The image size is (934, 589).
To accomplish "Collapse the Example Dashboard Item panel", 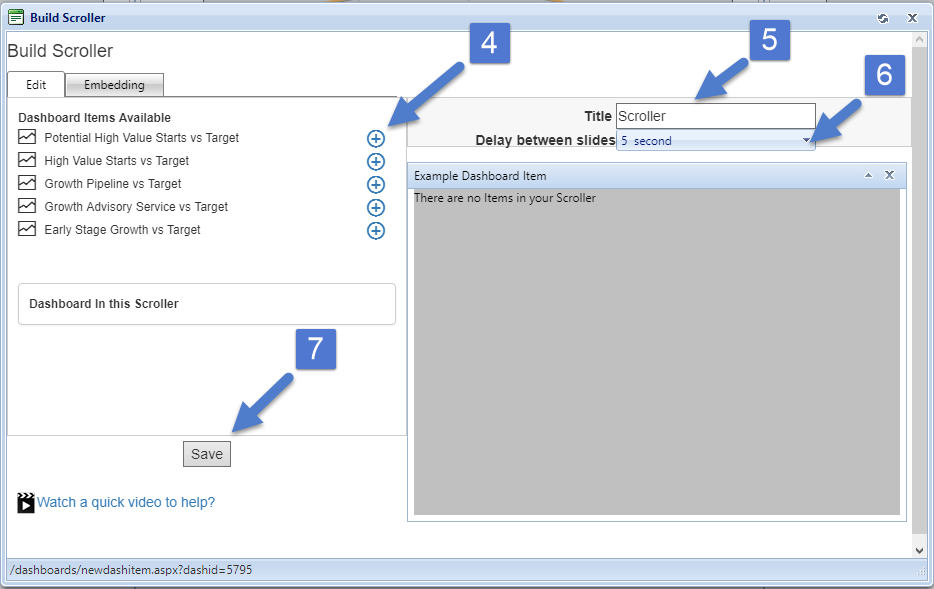I will point(868,175).
